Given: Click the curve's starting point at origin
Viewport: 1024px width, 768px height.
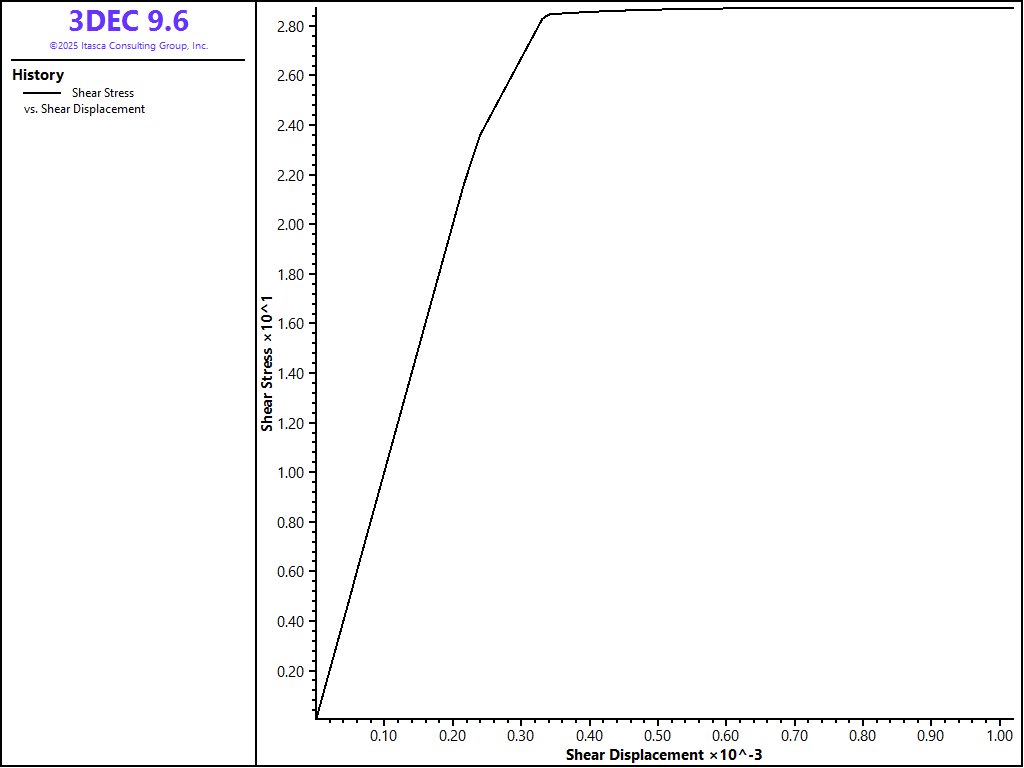Looking at the screenshot, I should 316,717.
